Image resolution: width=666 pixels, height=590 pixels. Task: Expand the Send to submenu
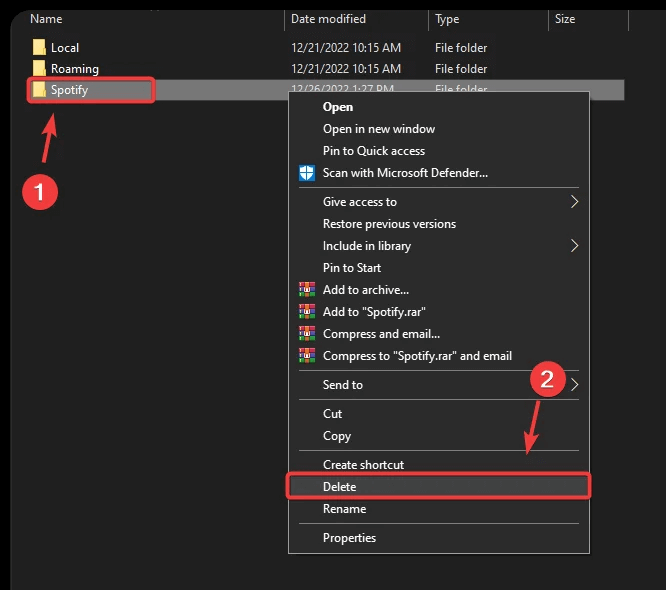(x=343, y=385)
